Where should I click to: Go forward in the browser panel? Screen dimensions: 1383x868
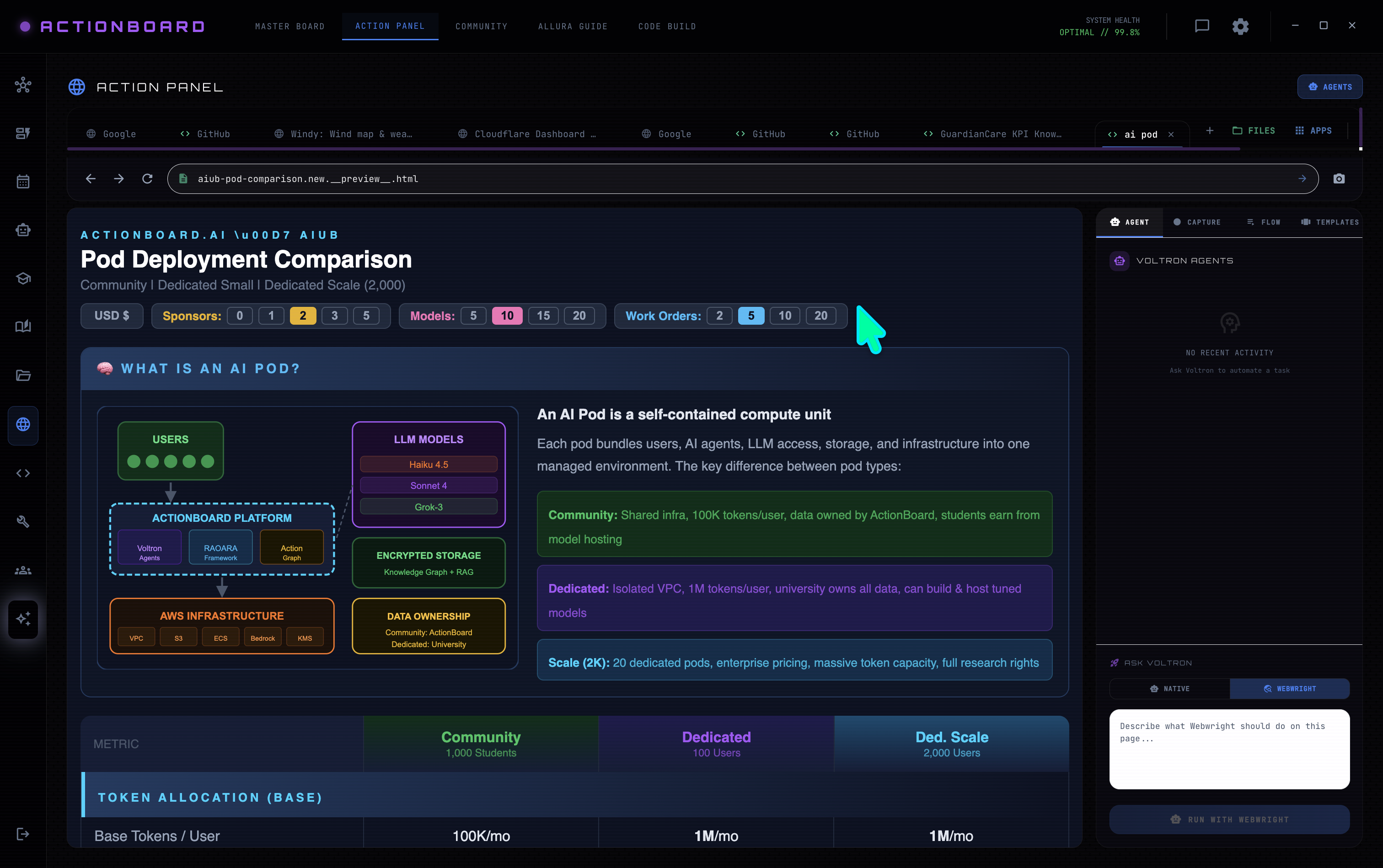(119, 178)
